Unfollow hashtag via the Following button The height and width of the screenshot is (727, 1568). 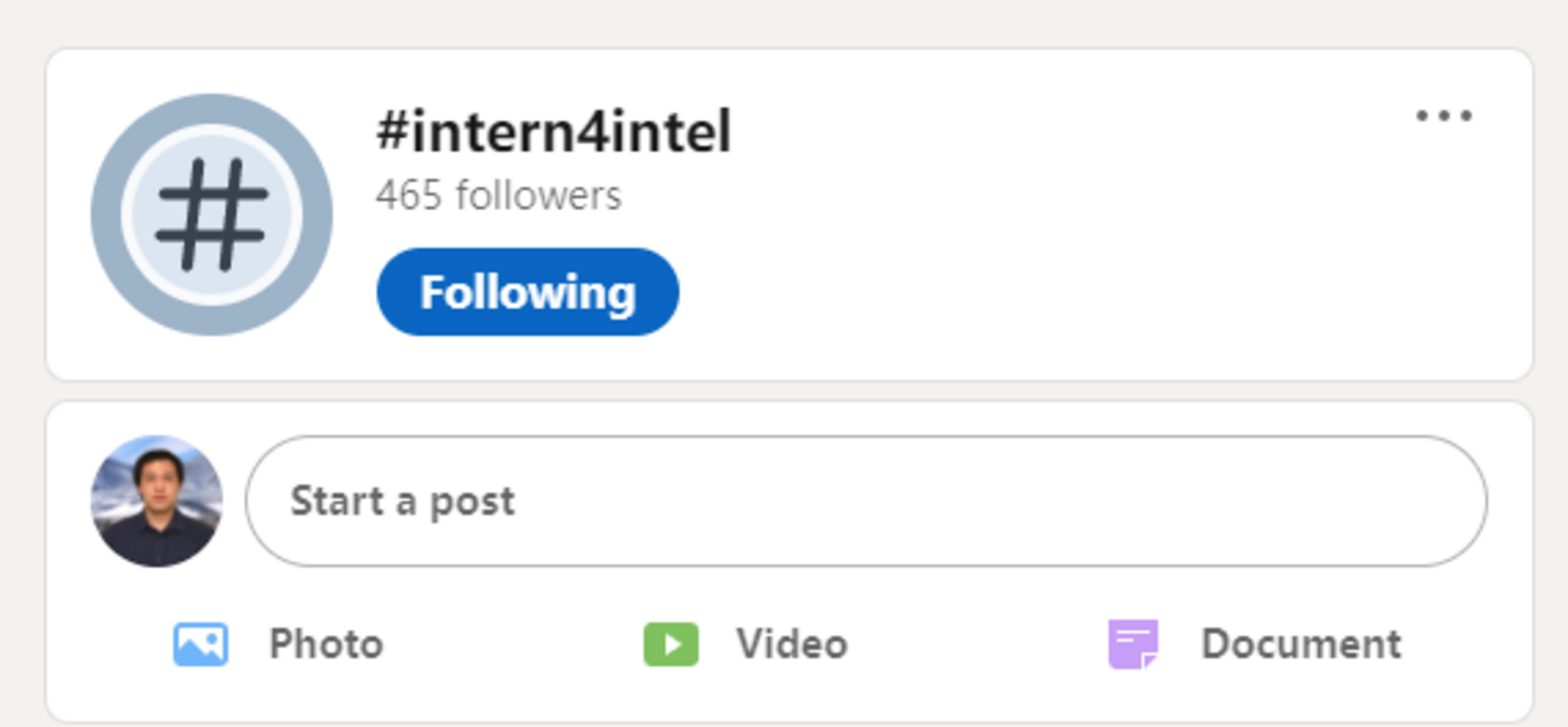[528, 292]
